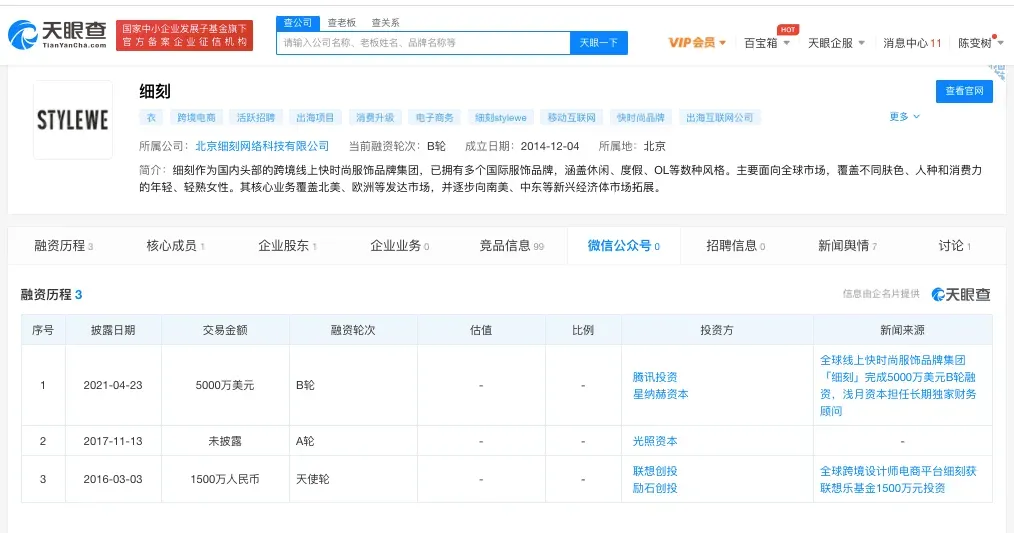The height and width of the screenshot is (533, 1014).
Task: Click the 快时尚品牌 tag
Action: [x=641, y=118]
